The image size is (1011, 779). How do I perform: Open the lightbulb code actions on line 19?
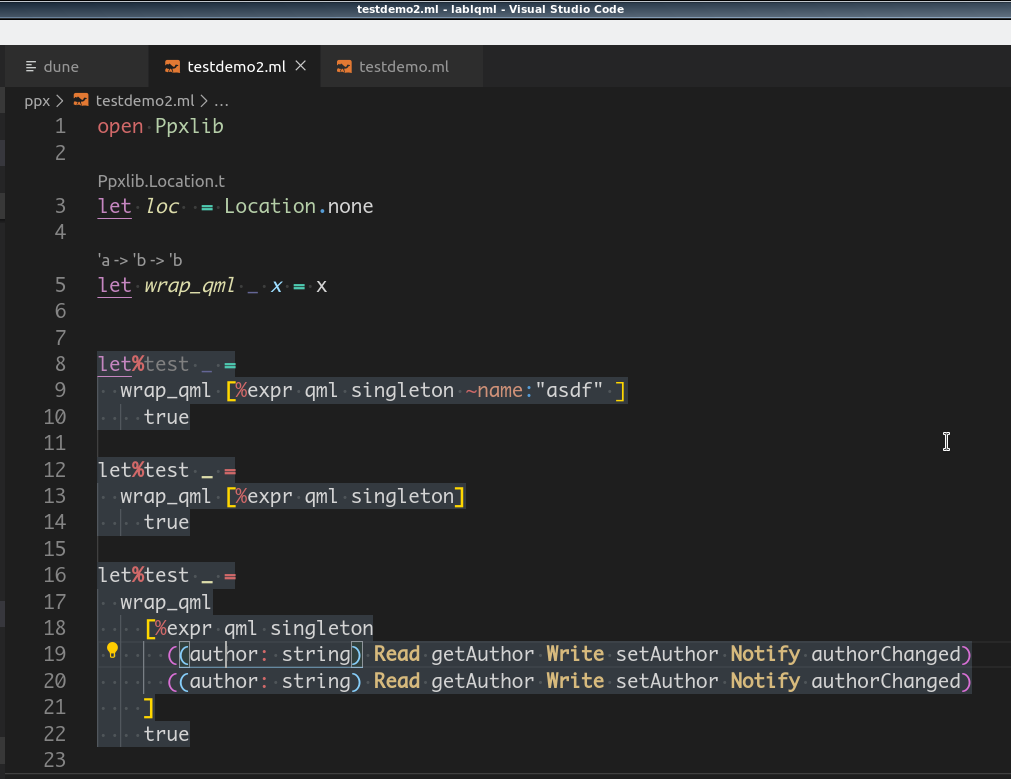(112, 650)
